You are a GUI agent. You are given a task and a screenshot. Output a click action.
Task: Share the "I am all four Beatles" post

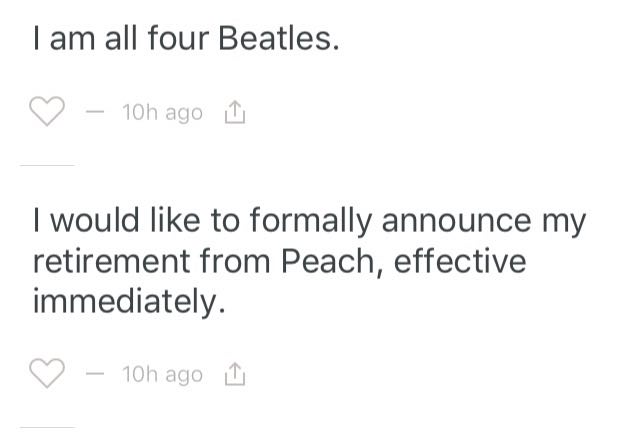point(234,114)
